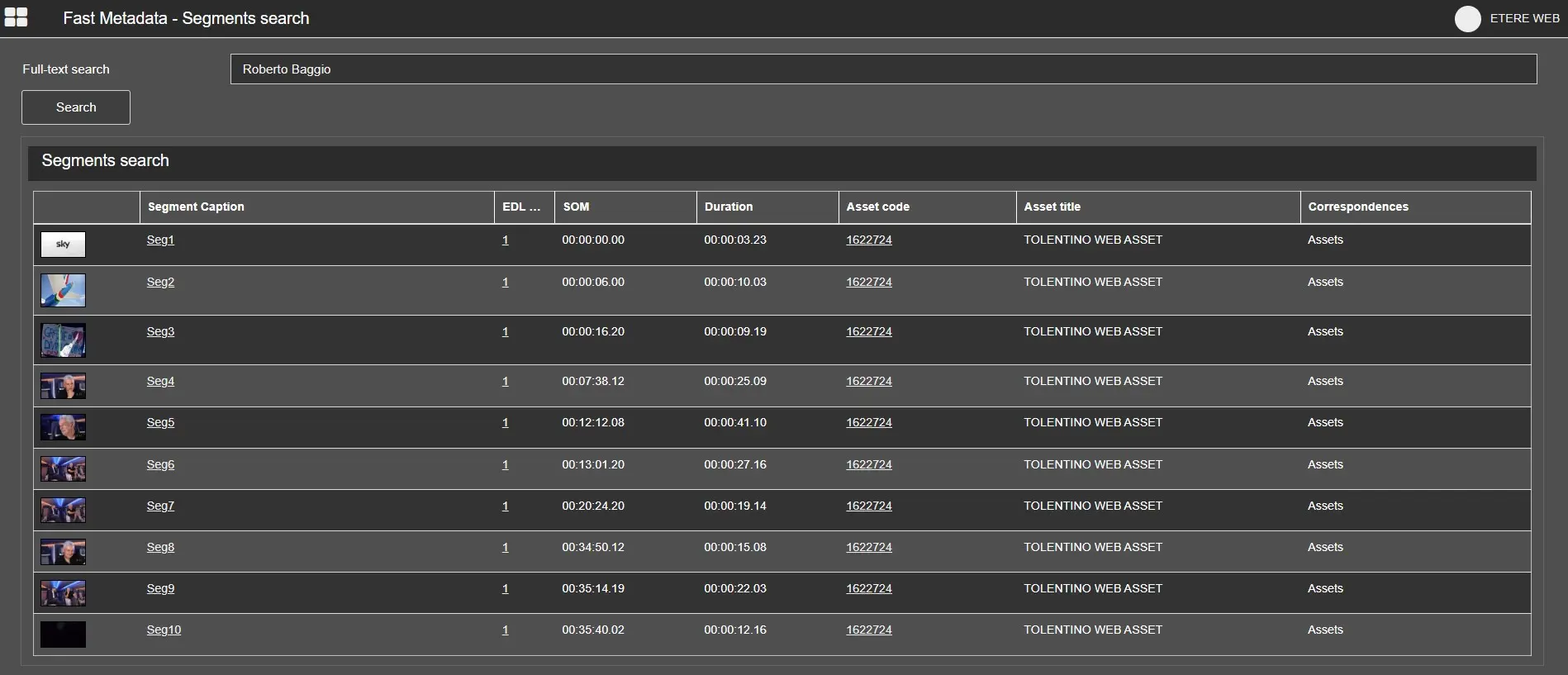Click the Asset title column header
Viewport: 1568px width, 675px height.
1052,207
